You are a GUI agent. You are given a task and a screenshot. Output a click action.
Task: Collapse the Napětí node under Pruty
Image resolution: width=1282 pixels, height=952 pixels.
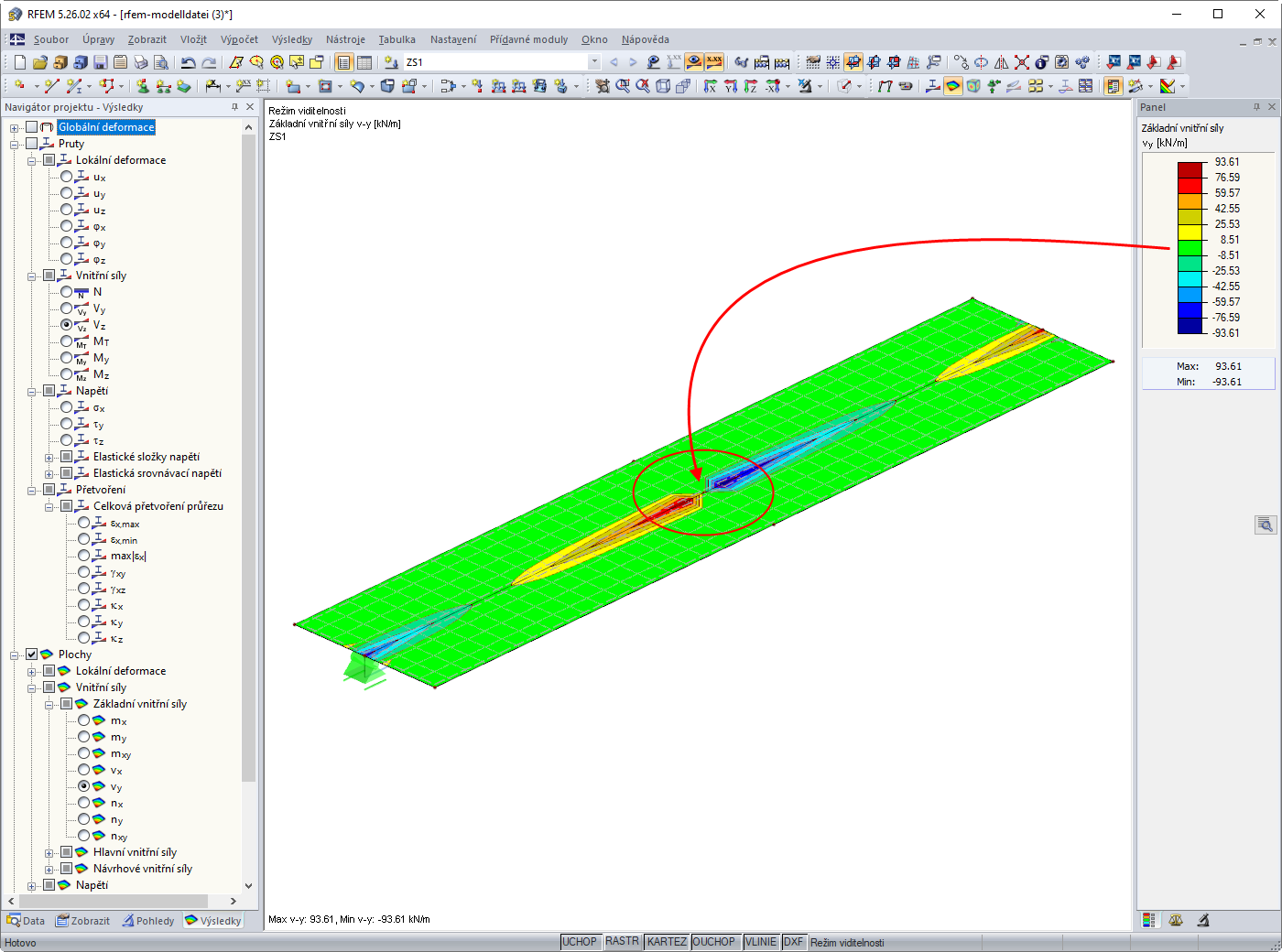point(32,391)
